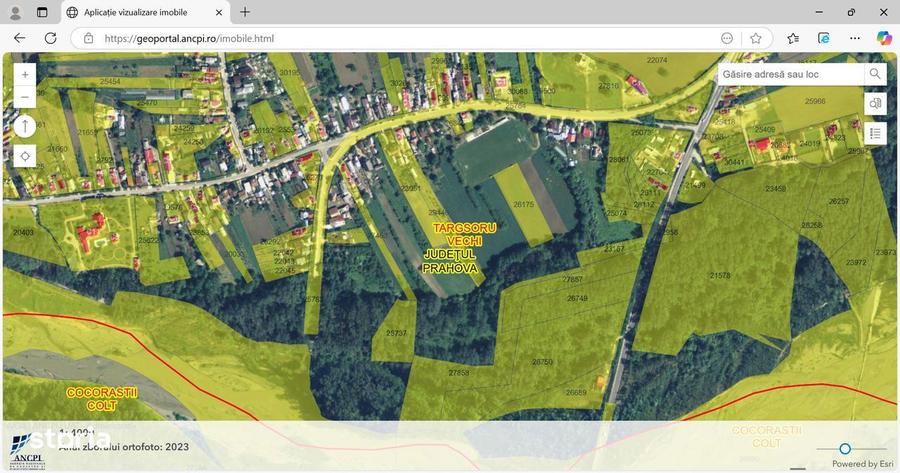Open the Powered by Esri link

[863, 464]
